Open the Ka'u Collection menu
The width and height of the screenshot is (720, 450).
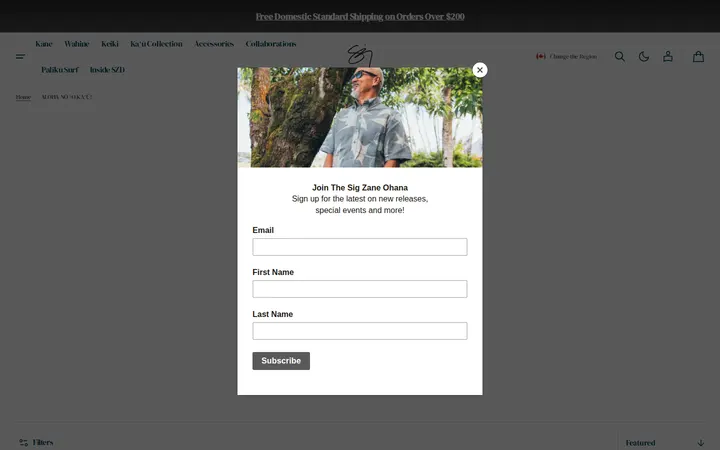click(x=156, y=44)
